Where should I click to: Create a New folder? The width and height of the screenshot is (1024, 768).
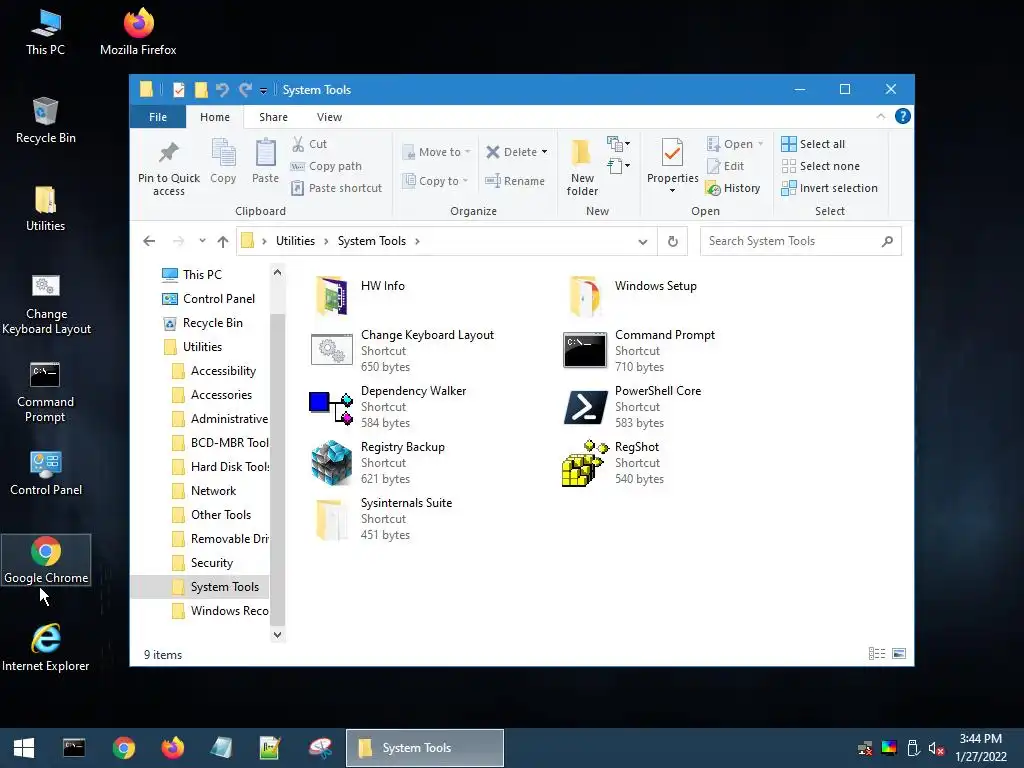pyautogui.click(x=582, y=168)
